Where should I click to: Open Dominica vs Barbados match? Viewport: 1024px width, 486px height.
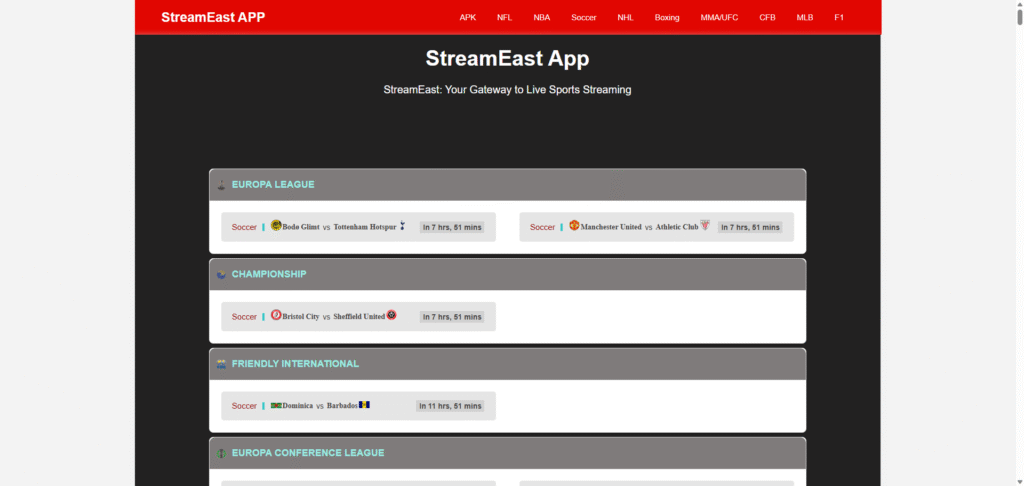tap(359, 406)
